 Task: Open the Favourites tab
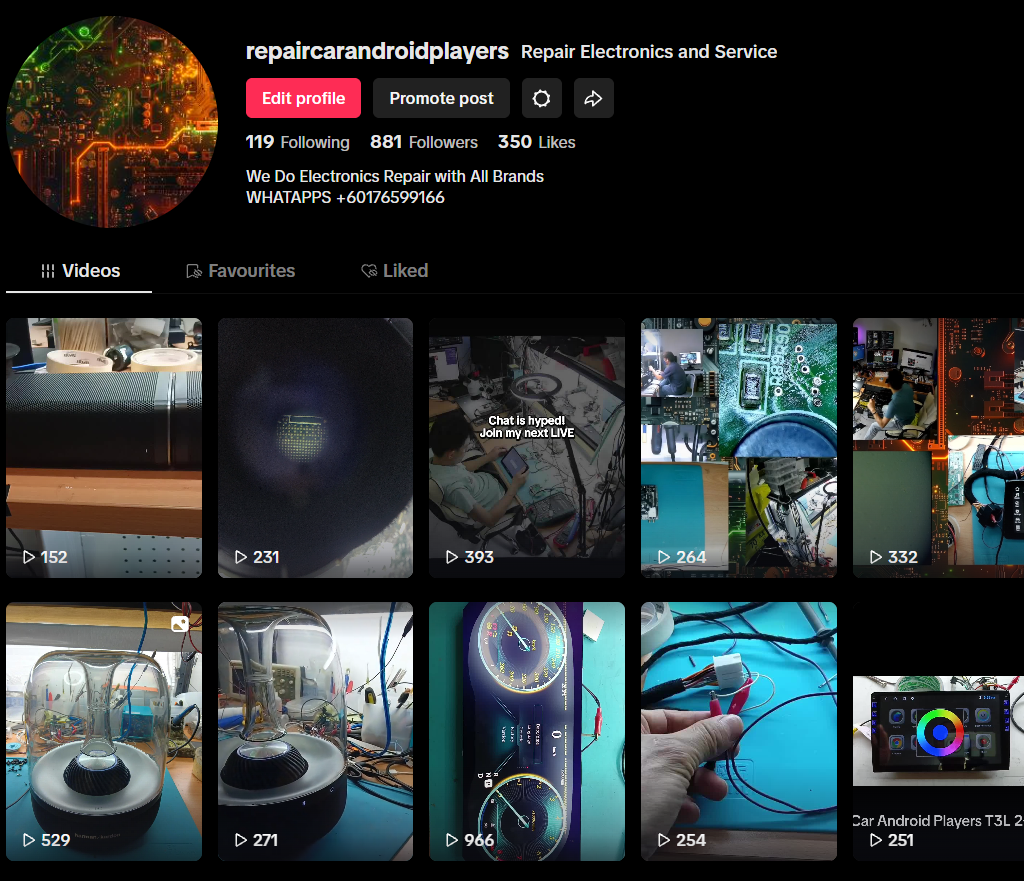coord(241,271)
